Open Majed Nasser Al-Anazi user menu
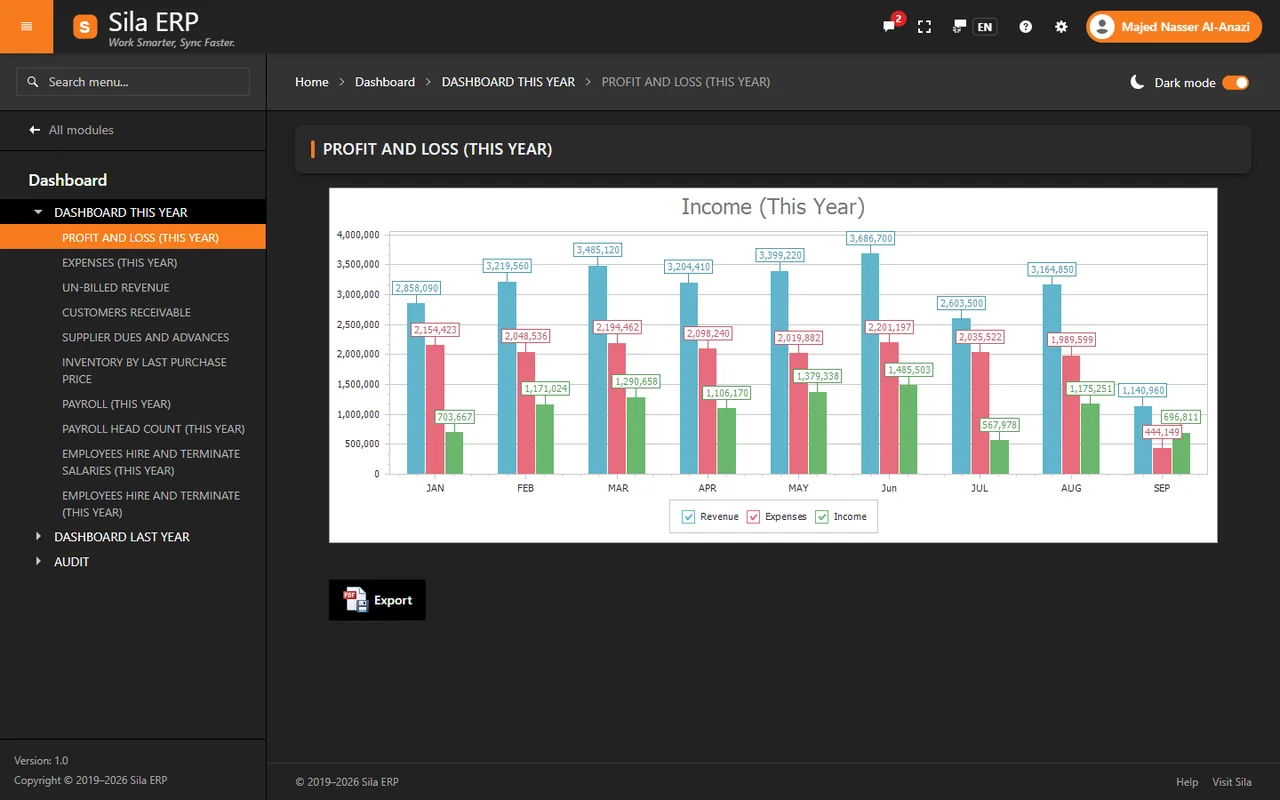This screenshot has width=1280, height=800. tap(1174, 27)
